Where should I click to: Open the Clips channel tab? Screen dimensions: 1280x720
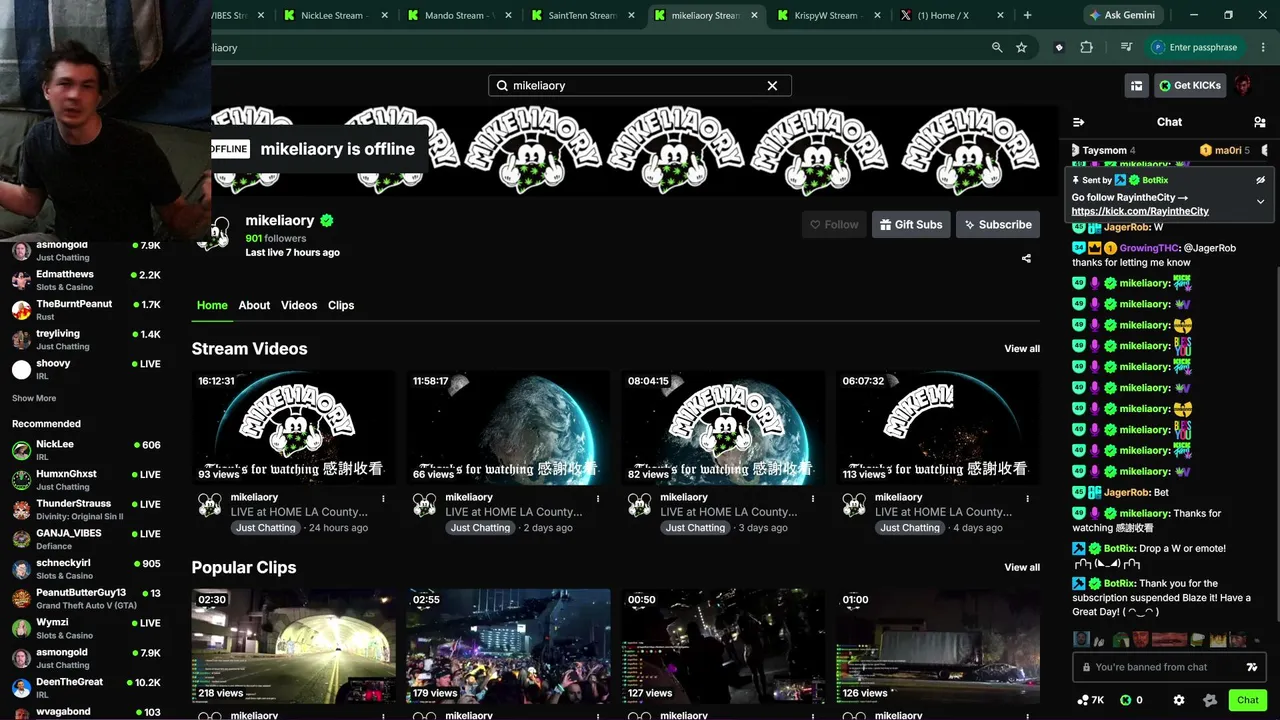click(341, 305)
